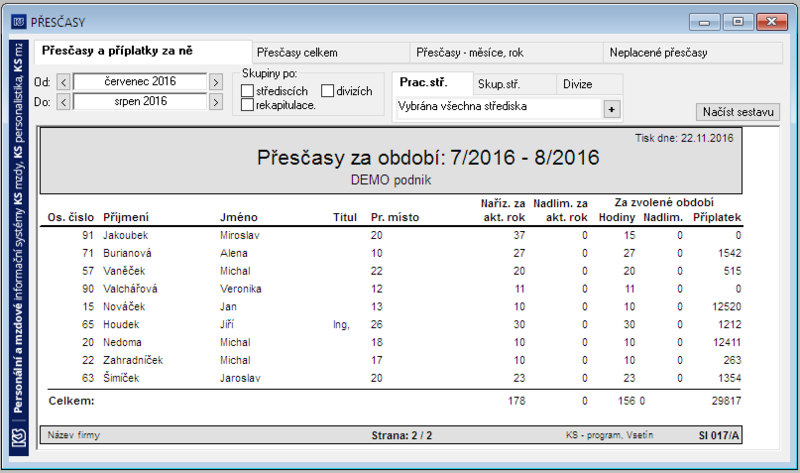Click the vertical KS sidebar banner text
This screenshot has width=800, height=473.
tap(19, 230)
